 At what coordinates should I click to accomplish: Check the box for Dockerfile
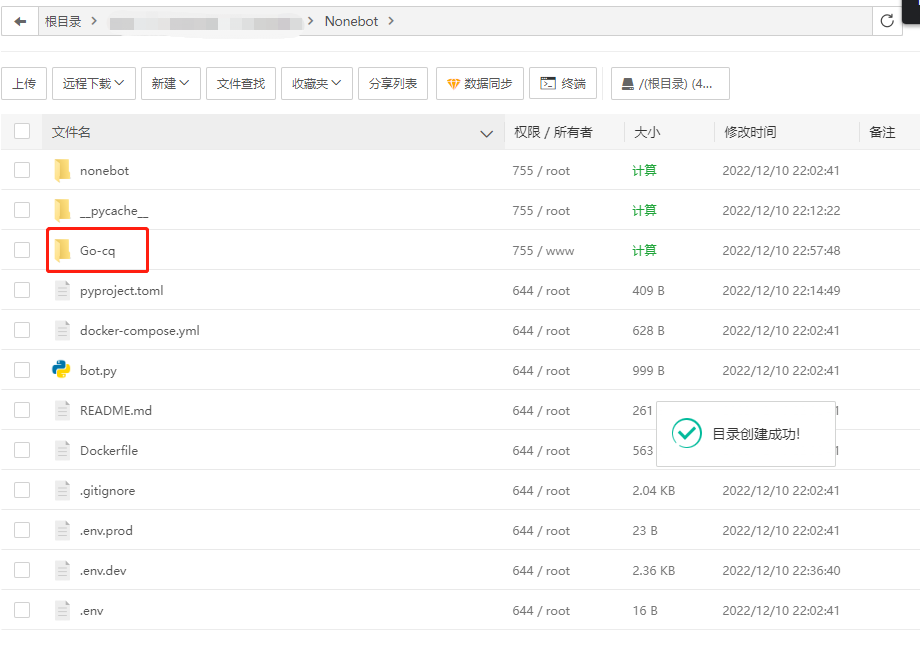click(22, 450)
